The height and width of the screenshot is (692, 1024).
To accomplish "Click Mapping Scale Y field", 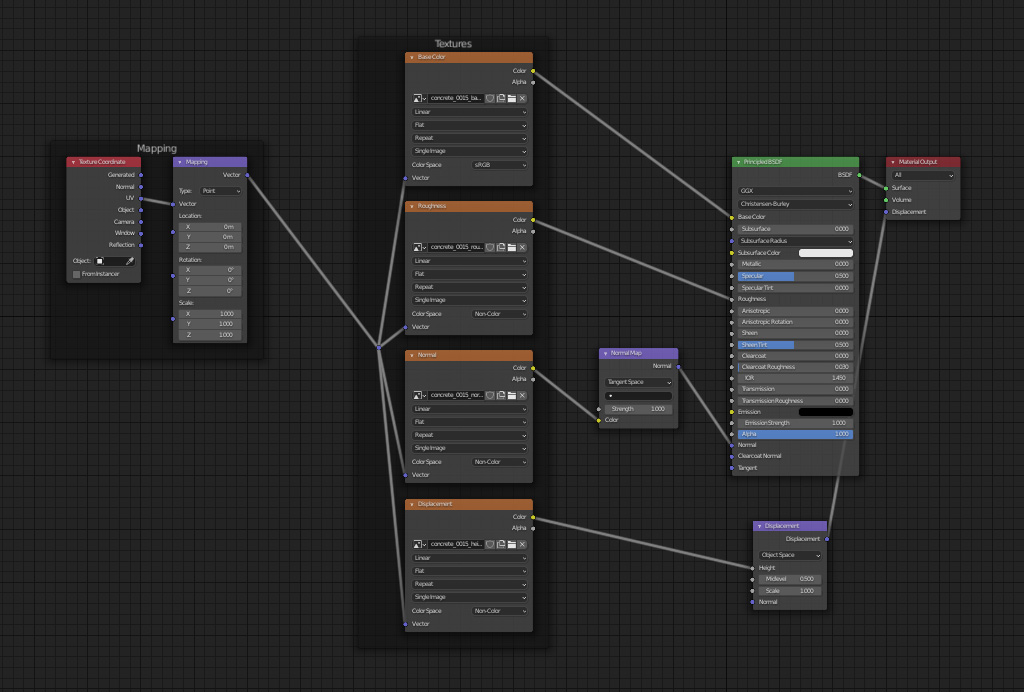I will (x=210, y=324).
